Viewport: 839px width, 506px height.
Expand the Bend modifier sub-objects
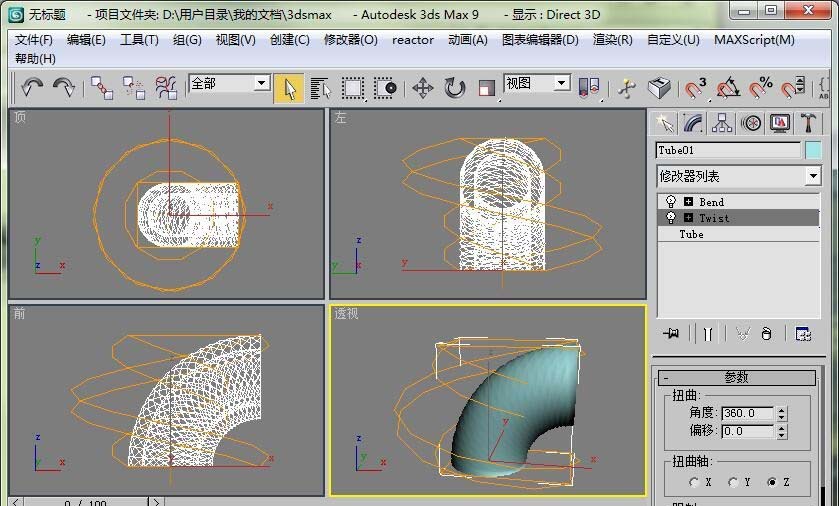688,202
